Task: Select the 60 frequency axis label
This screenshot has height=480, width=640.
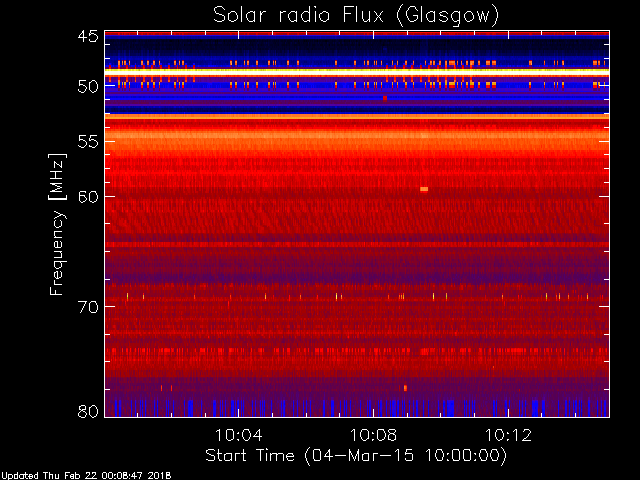Action: pyautogui.click(x=88, y=197)
